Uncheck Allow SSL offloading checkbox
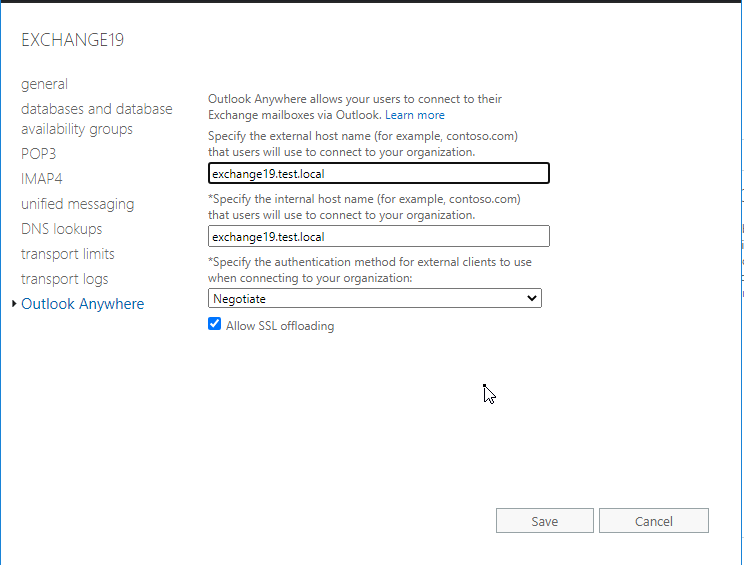The height and width of the screenshot is (565, 744). [214, 324]
